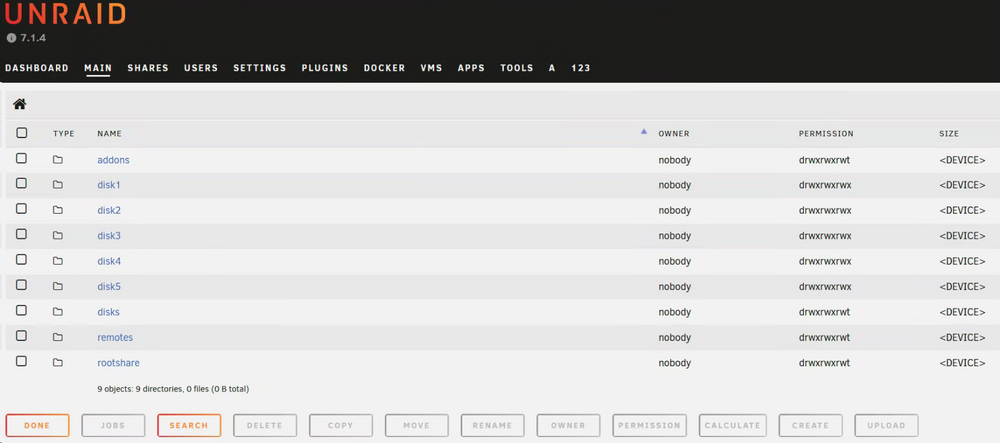Check the box for disk5

pos(22,285)
